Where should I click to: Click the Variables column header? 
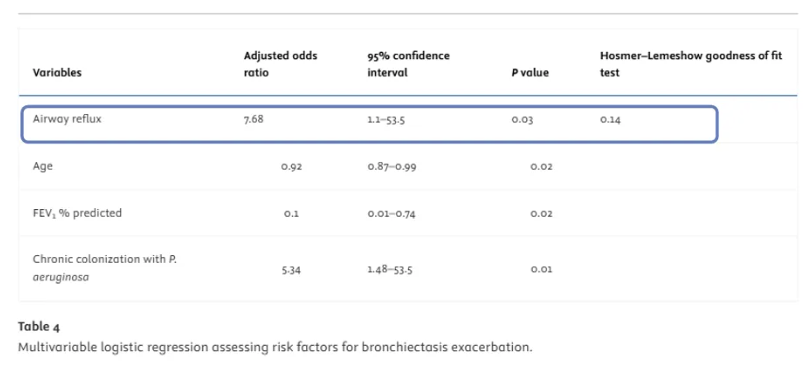[x=57, y=73]
